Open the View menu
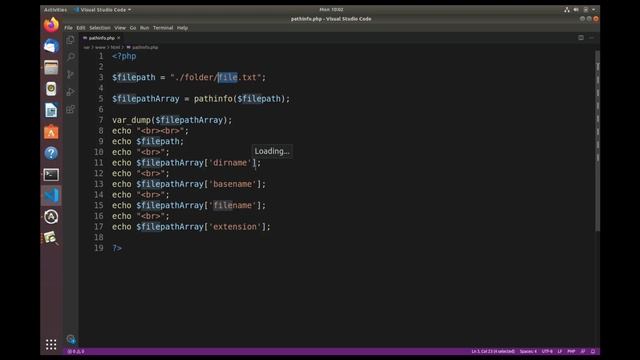The height and width of the screenshot is (360, 640). pos(120,28)
